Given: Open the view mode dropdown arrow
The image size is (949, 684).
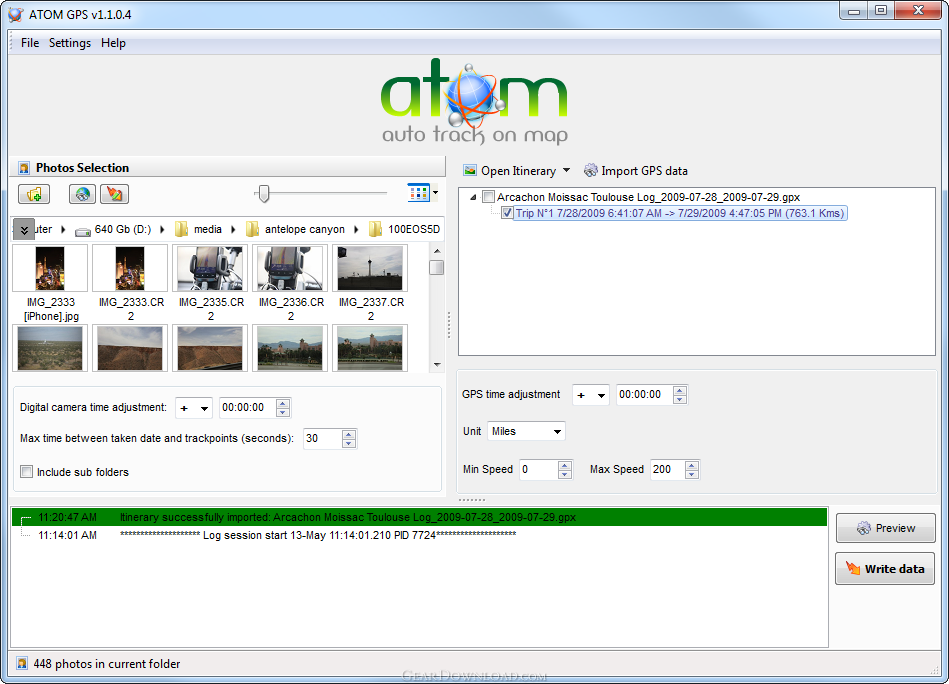Looking at the screenshot, I should (x=435, y=193).
